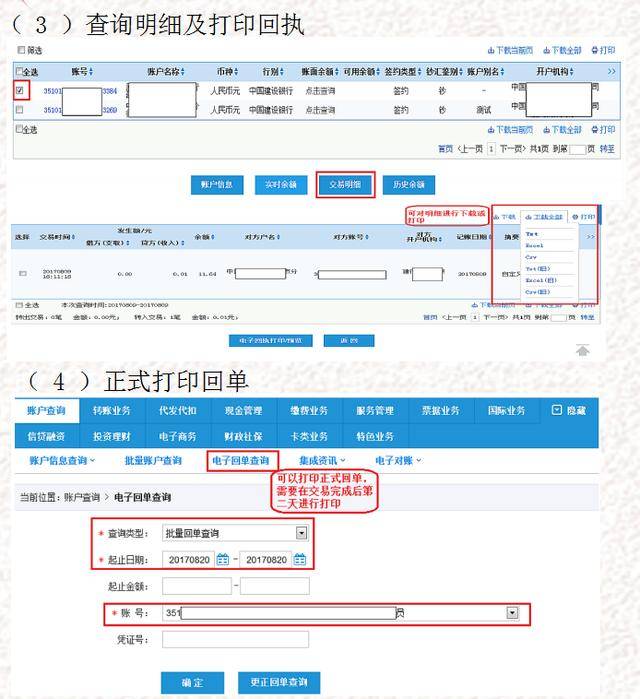Sort transactions by 对方账号 arrows
Image resolution: width=640 pixels, height=699 pixels.
(367, 237)
